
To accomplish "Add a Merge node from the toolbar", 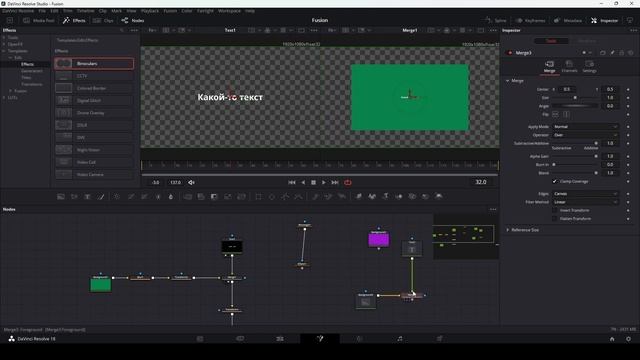I will pos(187,197).
